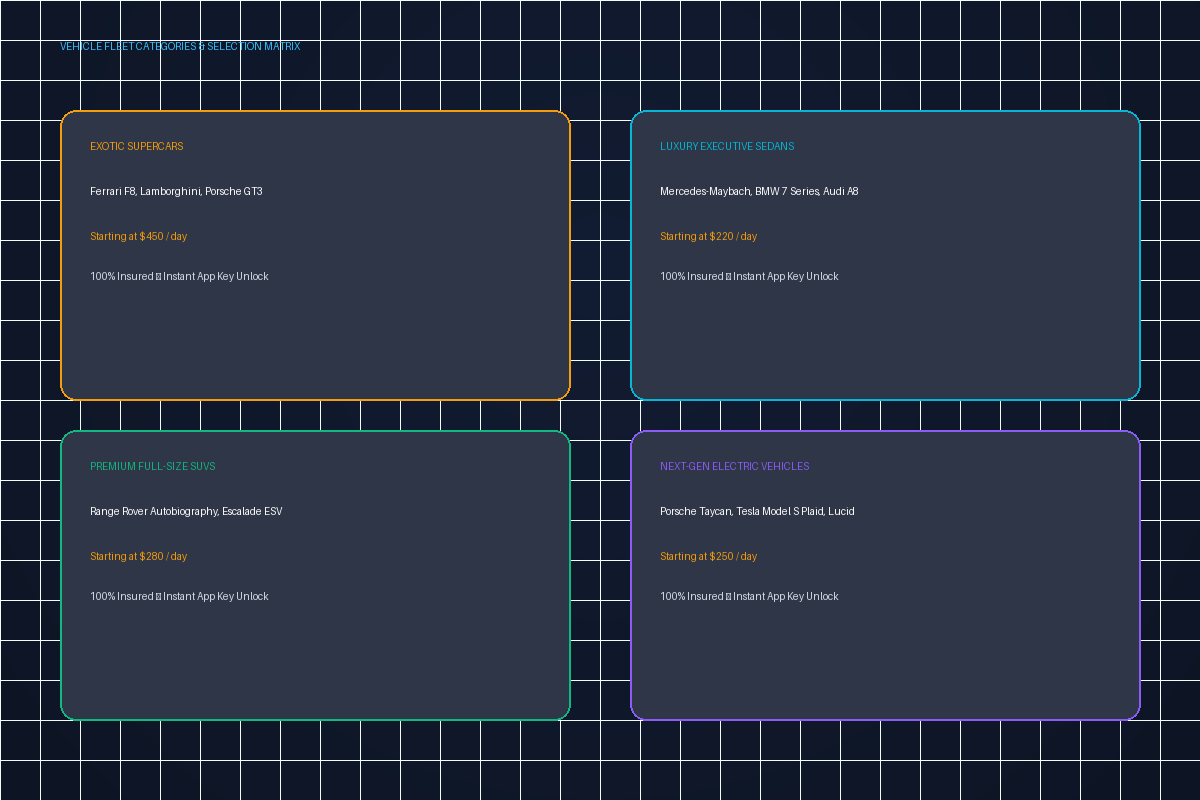Click the Vehicle Fleet Categories & Selection Matrix title
The width and height of the screenshot is (1200, 800).
click(180, 46)
